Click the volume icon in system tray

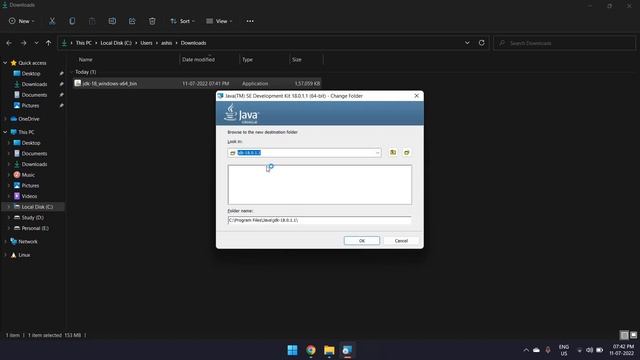pyautogui.click(x=589, y=350)
